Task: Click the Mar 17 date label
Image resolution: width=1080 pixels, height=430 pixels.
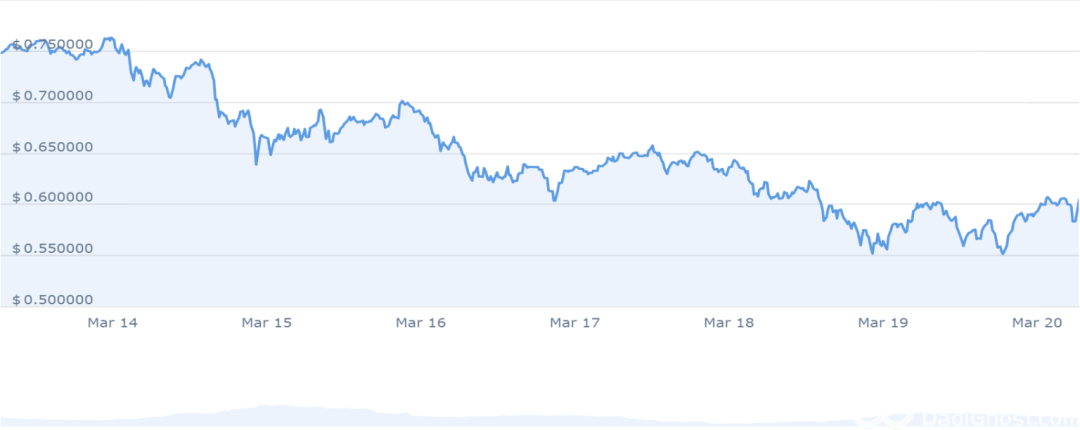Action: 575,323
